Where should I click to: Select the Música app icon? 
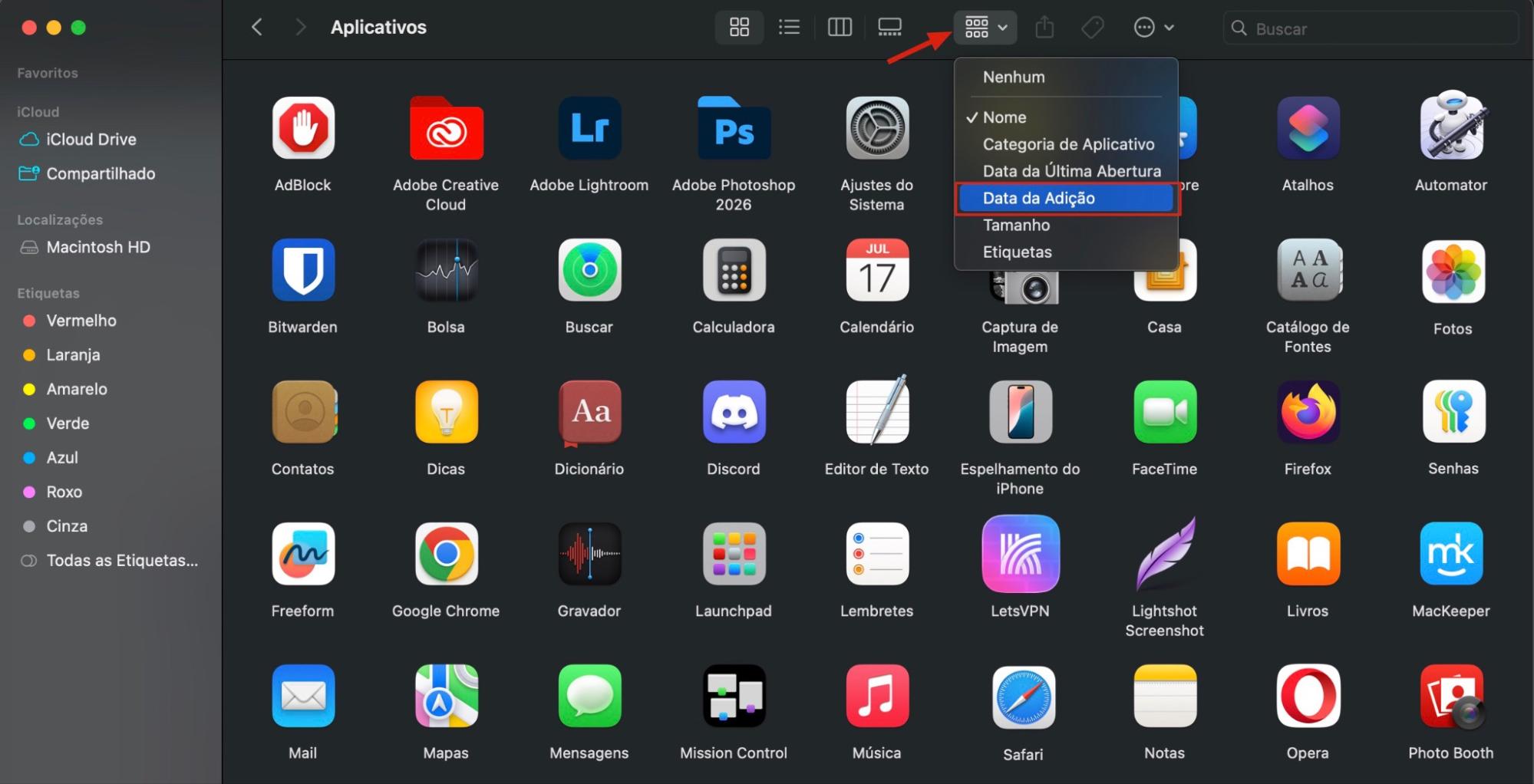pos(877,695)
